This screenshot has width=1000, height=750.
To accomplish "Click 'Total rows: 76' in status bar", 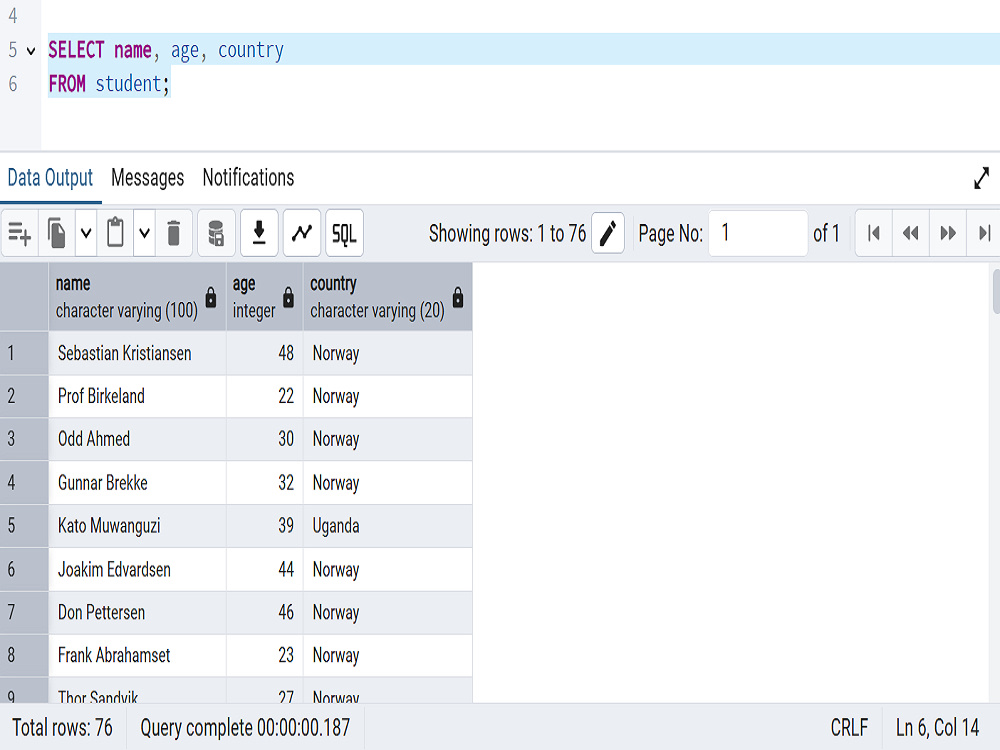I will 62,728.
